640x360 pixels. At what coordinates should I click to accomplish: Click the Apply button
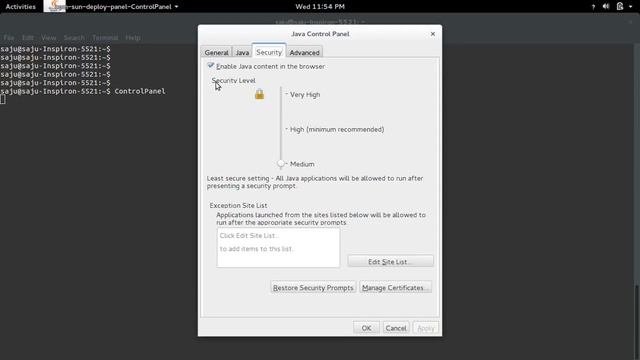[426, 328]
